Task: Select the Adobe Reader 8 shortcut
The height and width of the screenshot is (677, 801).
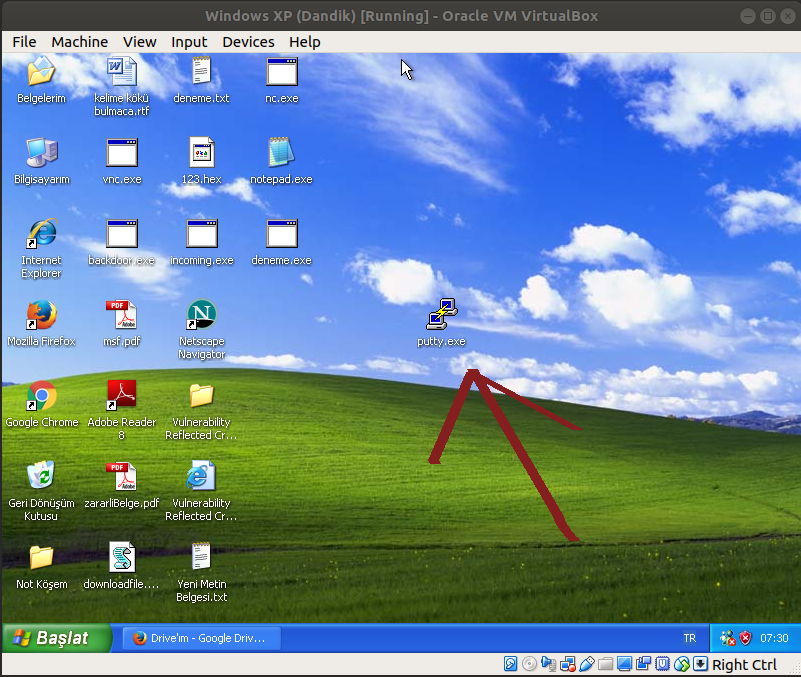Action: click(x=122, y=395)
